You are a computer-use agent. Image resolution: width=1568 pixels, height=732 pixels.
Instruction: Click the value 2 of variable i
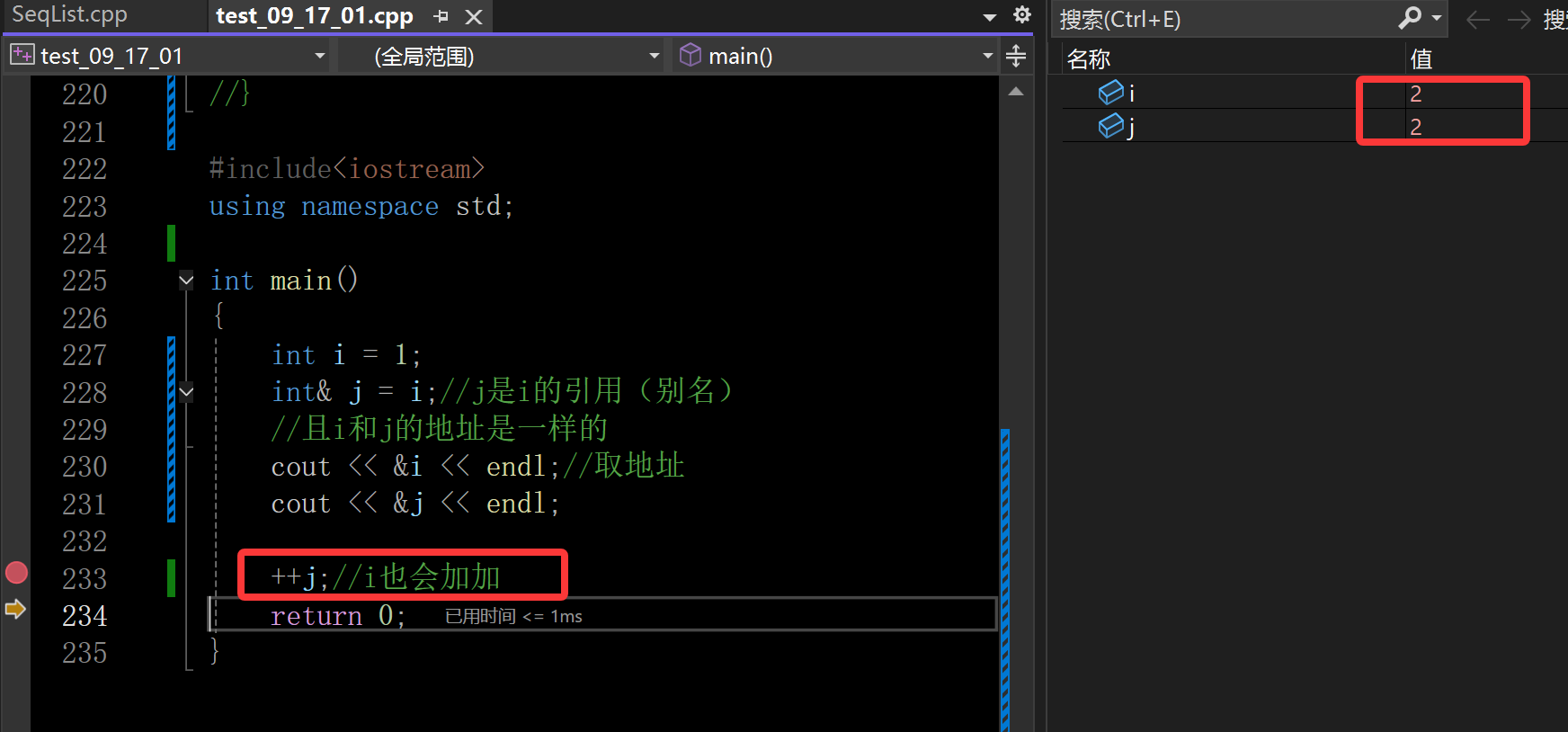1416,94
